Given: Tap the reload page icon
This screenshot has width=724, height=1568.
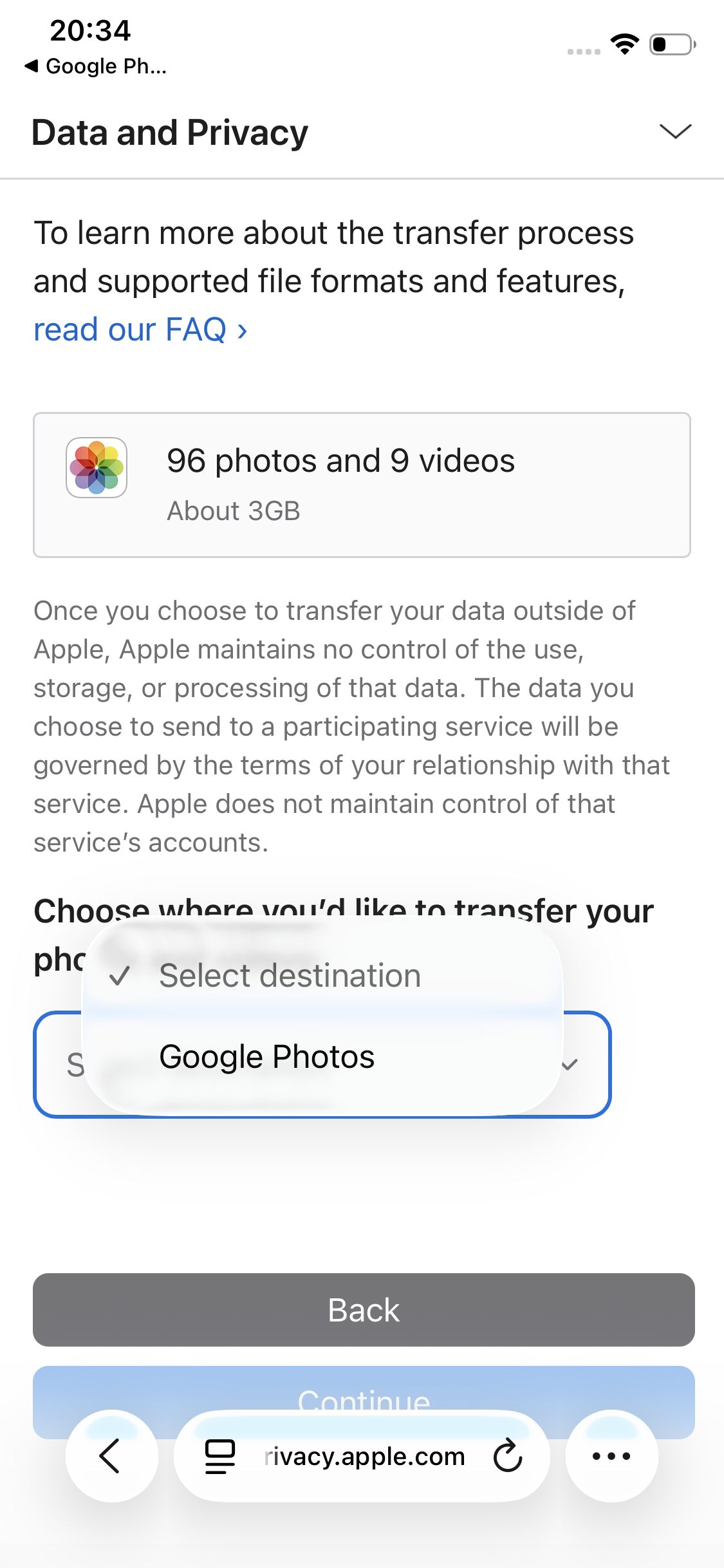Looking at the screenshot, I should tap(507, 1456).
